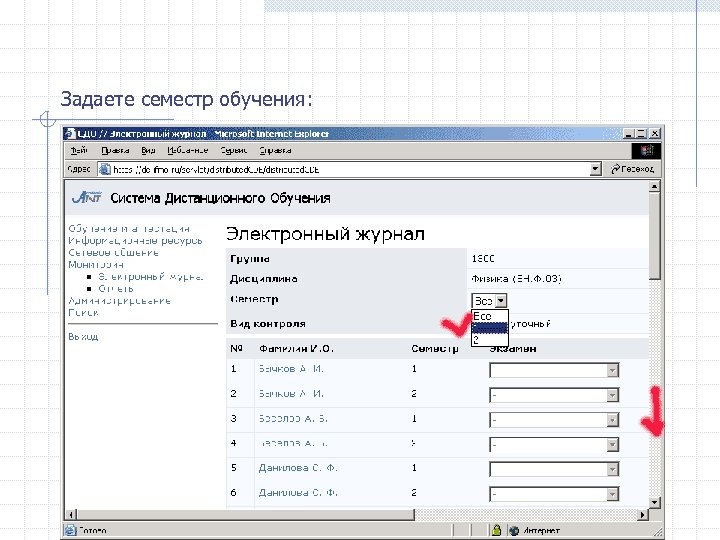Image resolution: width=720 pixels, height=540 pixels.
Task: Open Мониторинг sidebar link
Action: click(x=96, y=264)
